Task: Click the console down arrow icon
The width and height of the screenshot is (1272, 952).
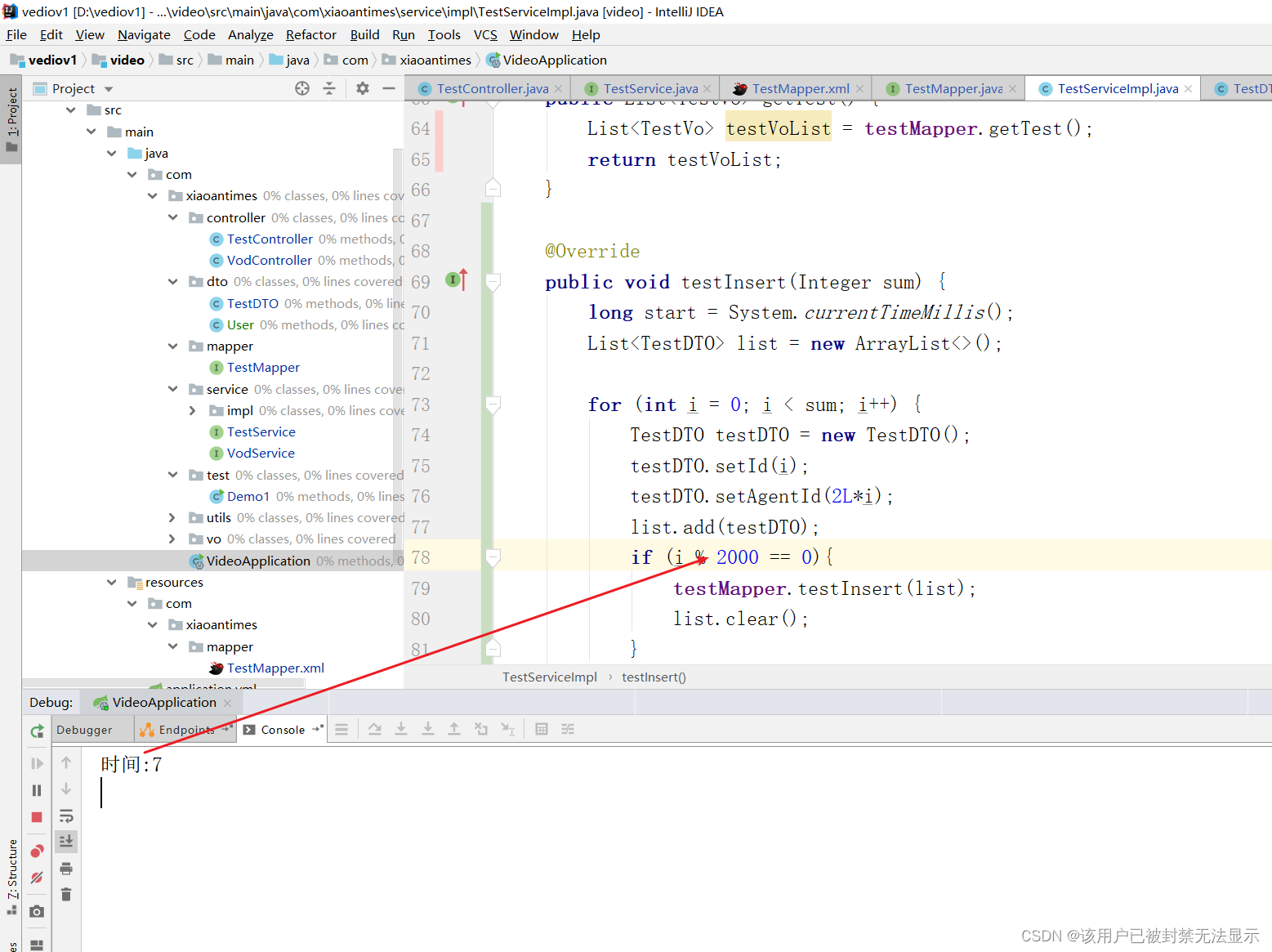Action: 66,789
